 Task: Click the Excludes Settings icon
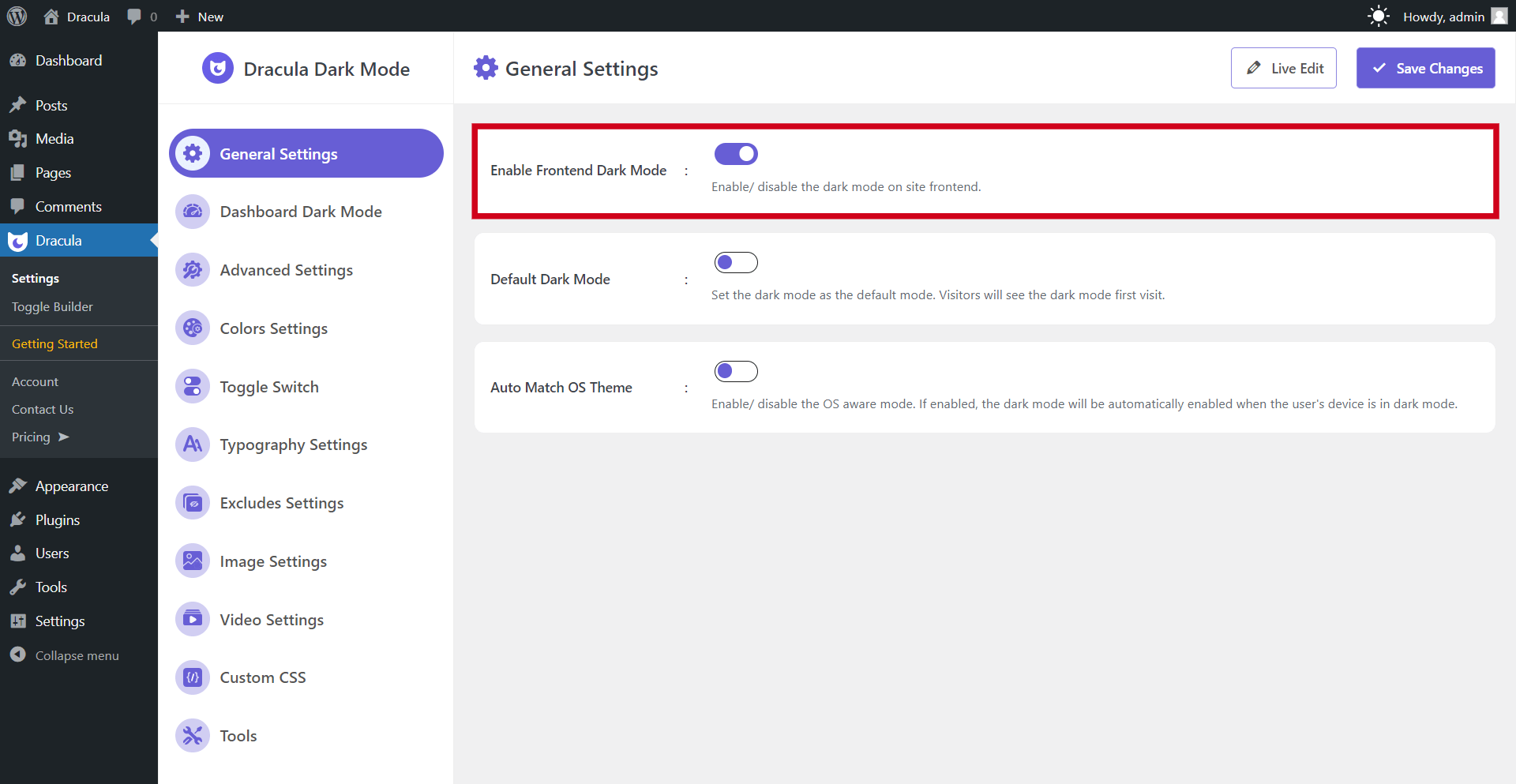click(193, 503)
